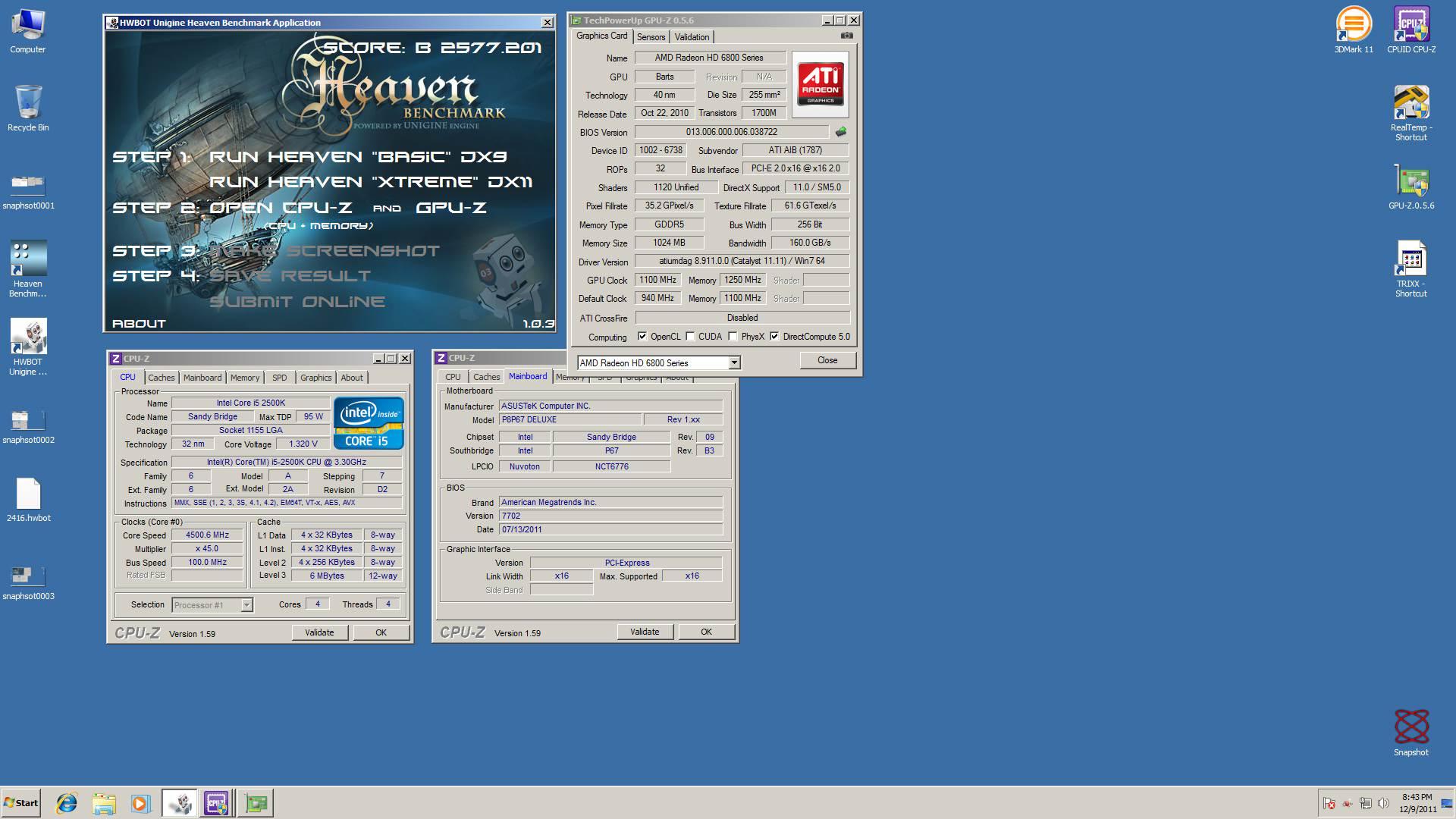Click the network tray icon
Viewport: 1456px width, 819px height.
click(1365, 803)
